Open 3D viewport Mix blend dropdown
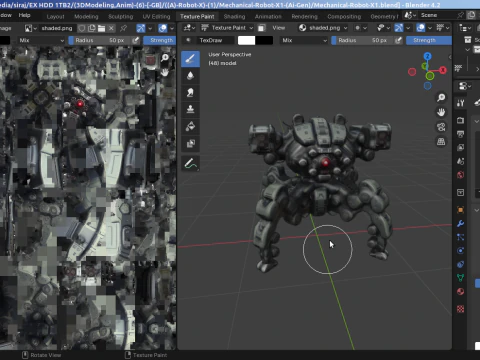This screenshot has height=360, width=480. [x=304, y=40]
